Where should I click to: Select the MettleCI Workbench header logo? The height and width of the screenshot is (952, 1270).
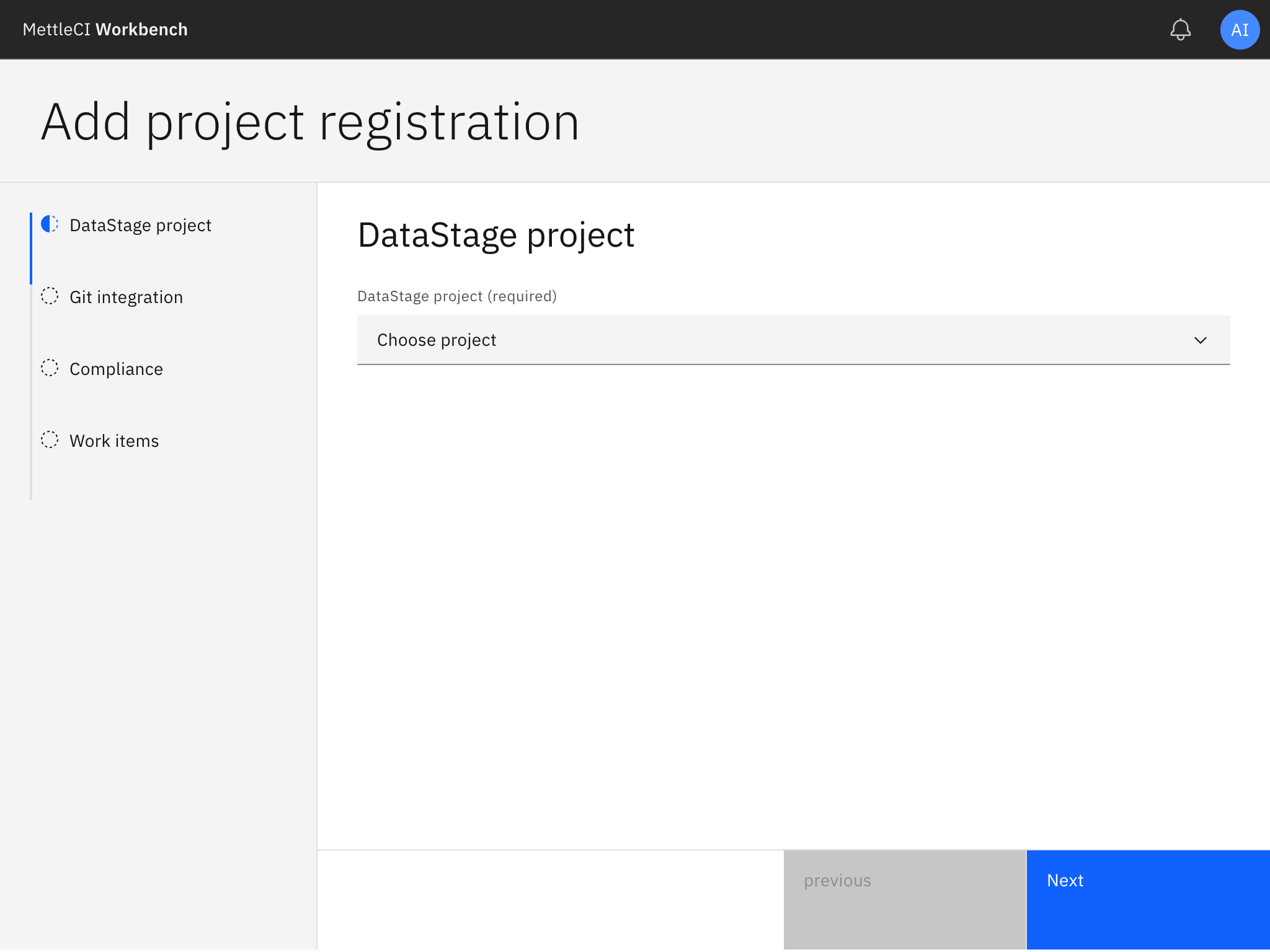[105, 29]
